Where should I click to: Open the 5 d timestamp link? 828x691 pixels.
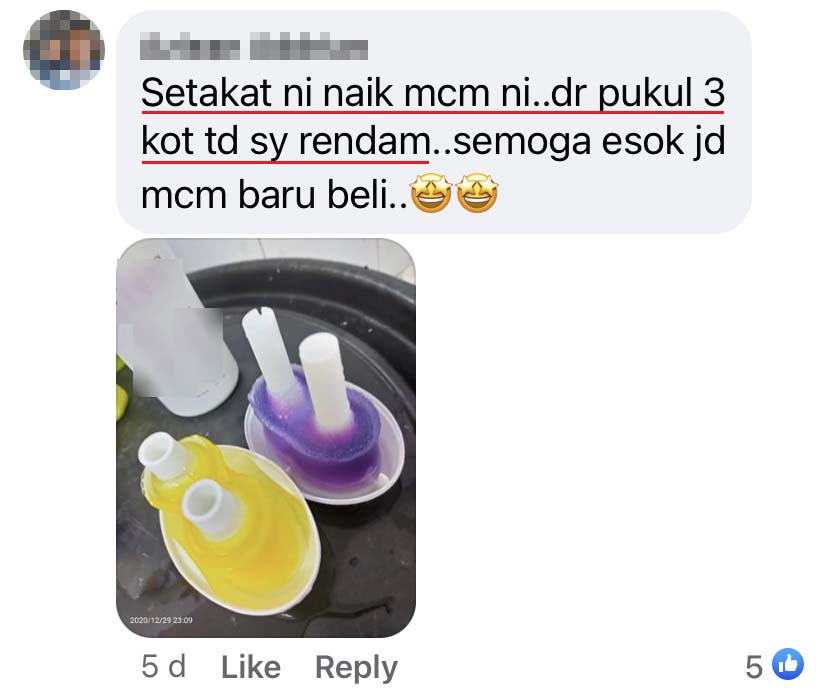164,667
